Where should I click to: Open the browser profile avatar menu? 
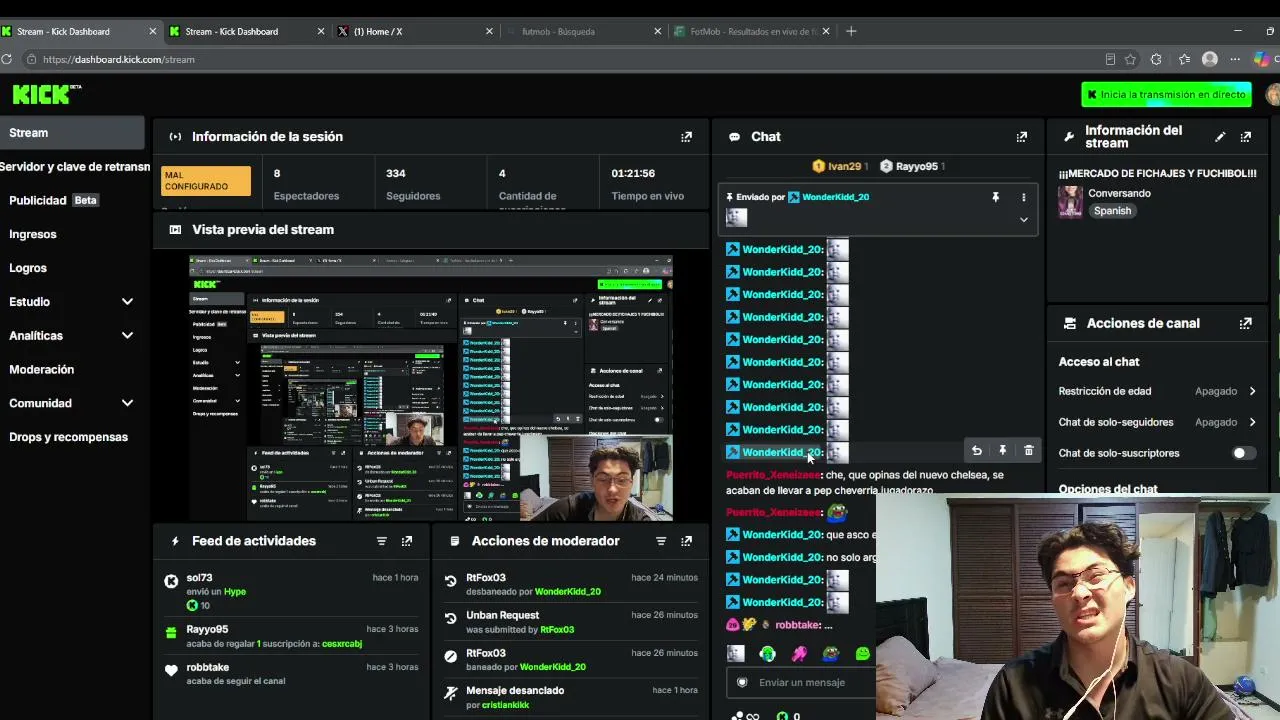pyautogui.click(x=1210, y=59)
